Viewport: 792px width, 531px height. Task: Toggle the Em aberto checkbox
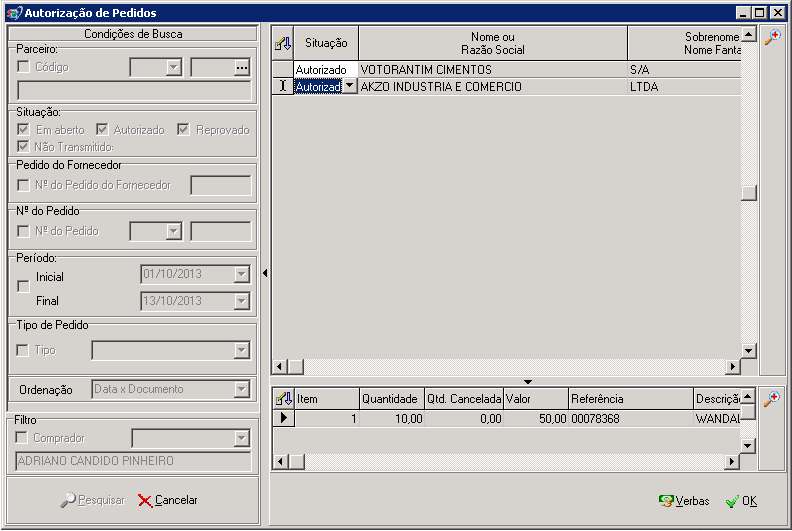[23, 129]
